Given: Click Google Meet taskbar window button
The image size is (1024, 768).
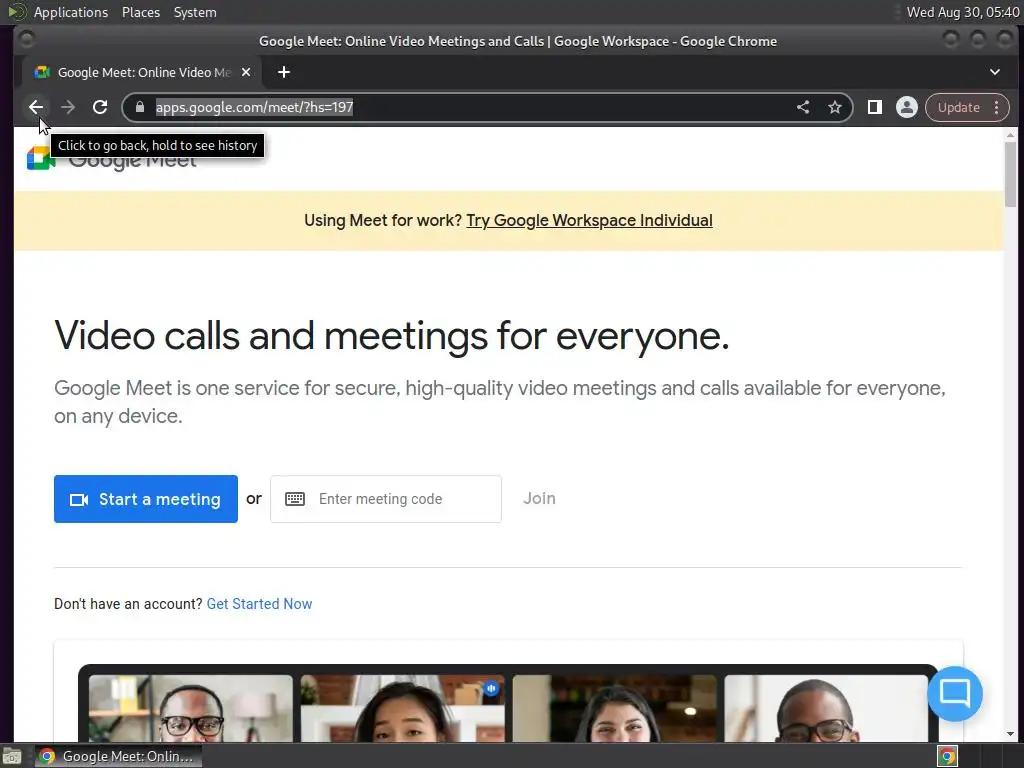Looking at the screenshot, I should [118, 756].
